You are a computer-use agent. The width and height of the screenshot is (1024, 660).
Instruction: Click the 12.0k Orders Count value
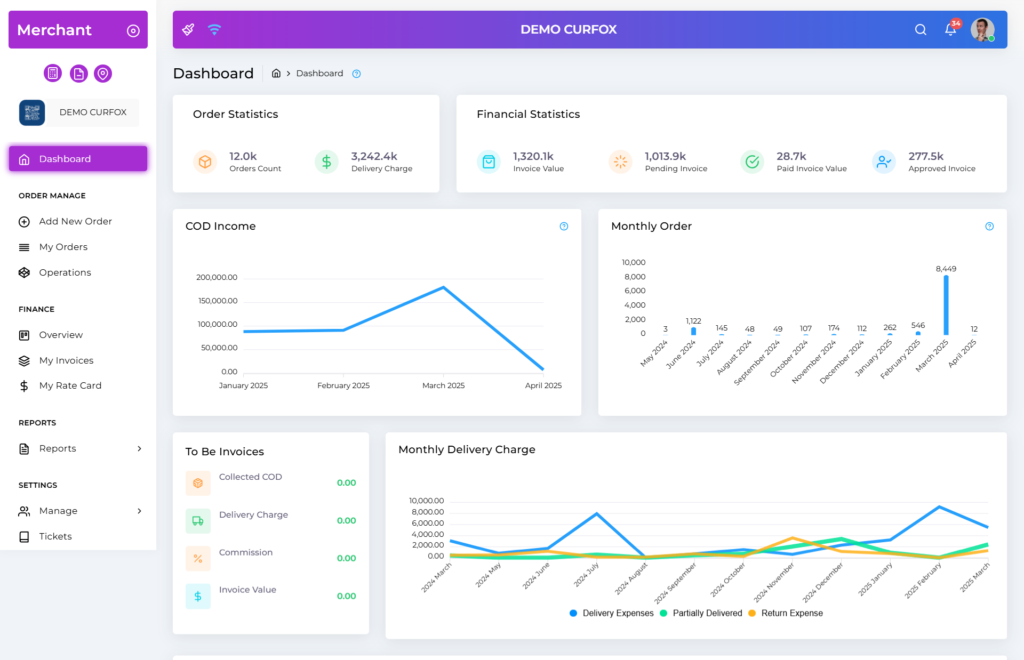pos(243,156)
